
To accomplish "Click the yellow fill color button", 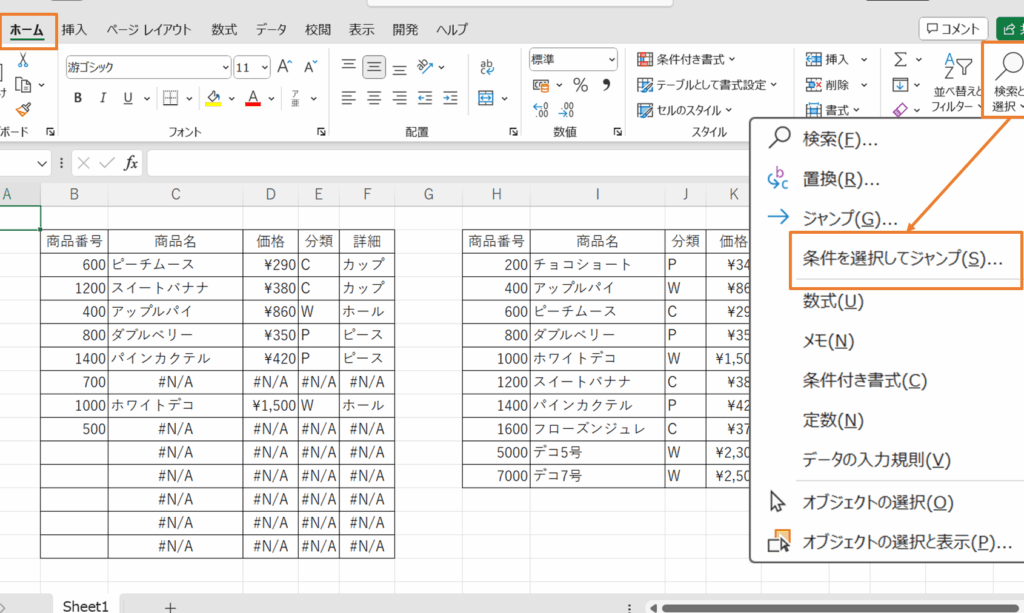I will tap(213, 98).
